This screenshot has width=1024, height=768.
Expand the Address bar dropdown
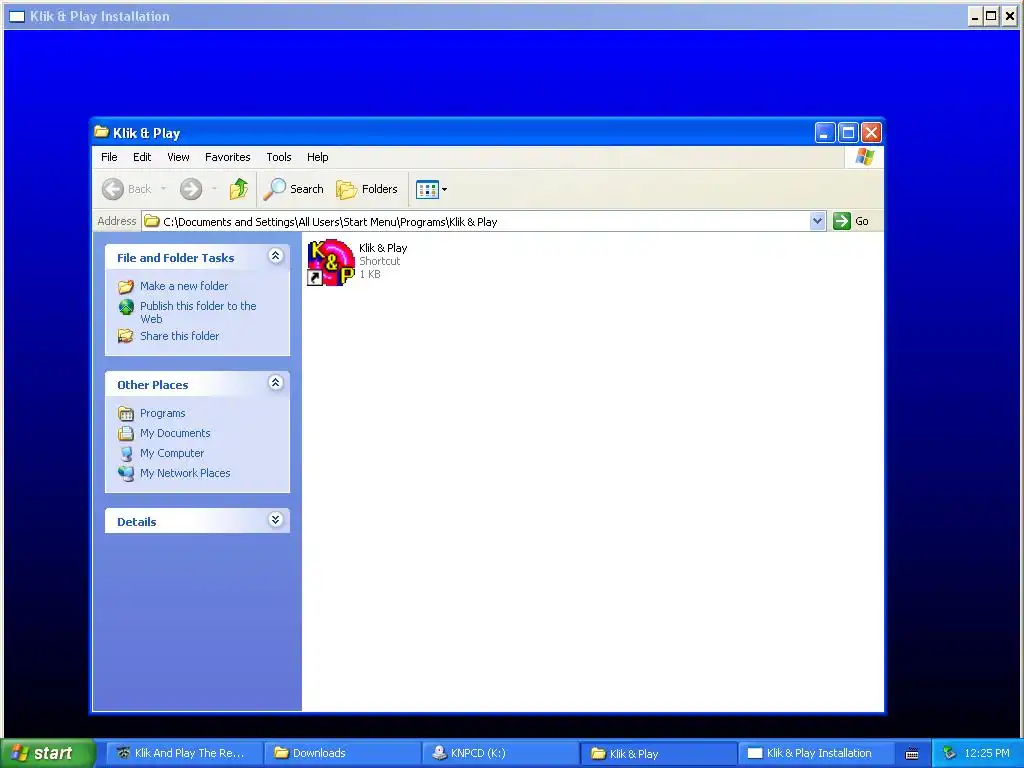click(x=817, y=221)
